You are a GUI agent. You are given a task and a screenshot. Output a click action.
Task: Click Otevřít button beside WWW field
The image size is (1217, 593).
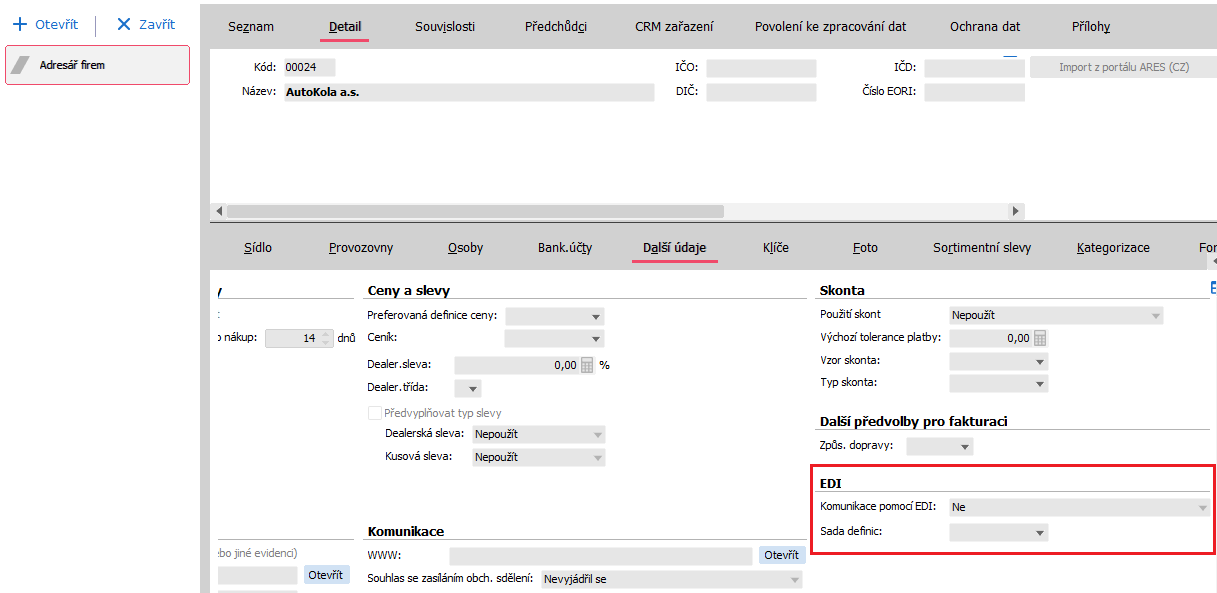(782, 555)
